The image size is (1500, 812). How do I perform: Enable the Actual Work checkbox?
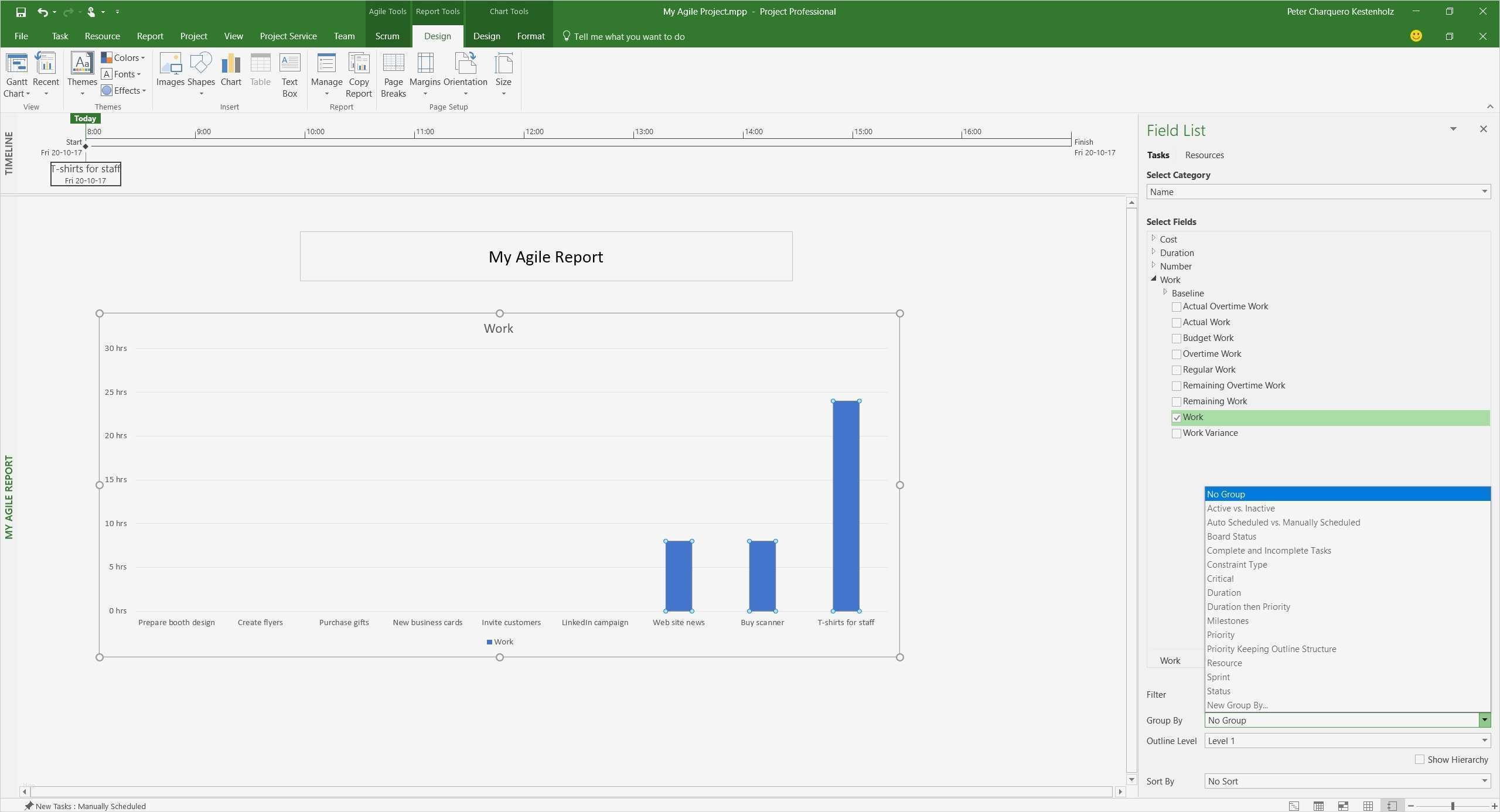click(x=1177, y=323)
